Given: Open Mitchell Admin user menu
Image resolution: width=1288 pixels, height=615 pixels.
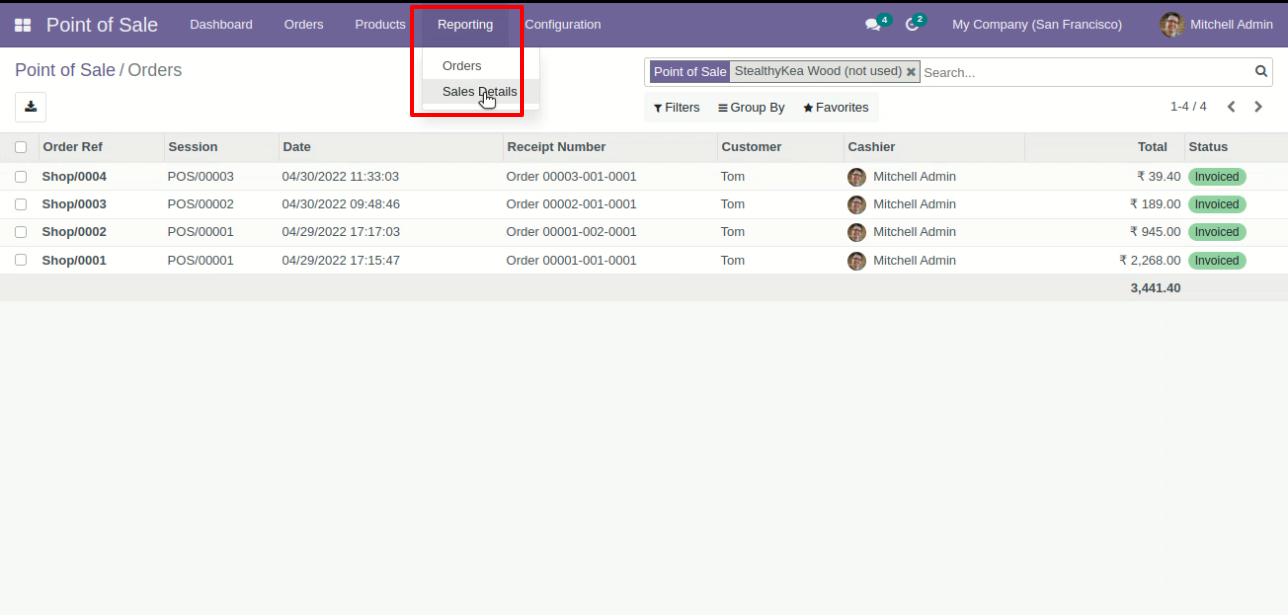Looking at the screenshot, I should [1217, 25].
